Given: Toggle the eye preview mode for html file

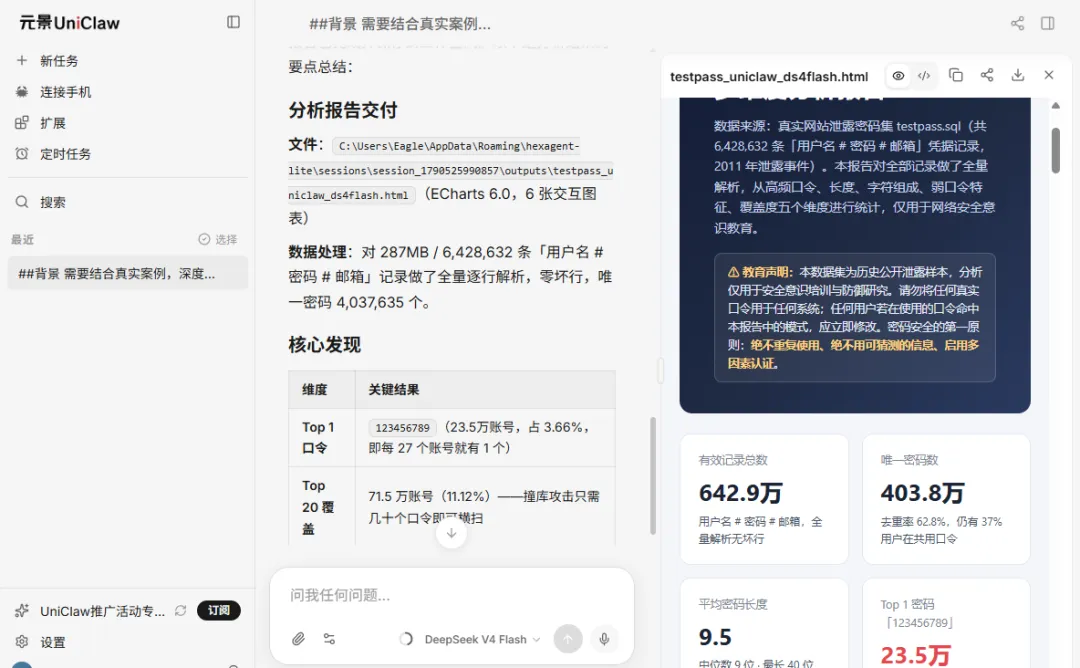Looking at the screenshot, I should [x=898, y=76].
